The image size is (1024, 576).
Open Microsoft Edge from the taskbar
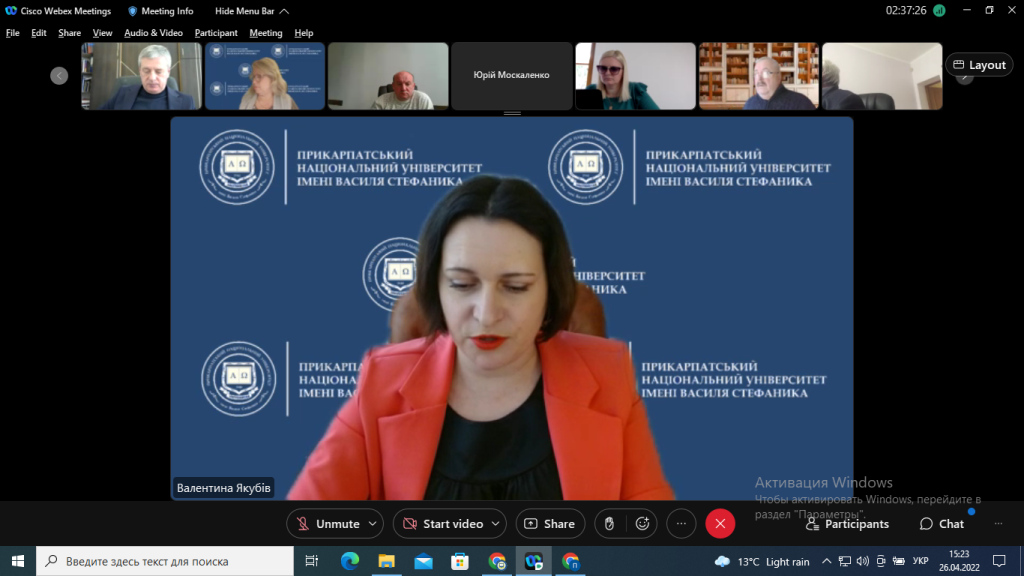pyautogui.click(x=349, y=561)
